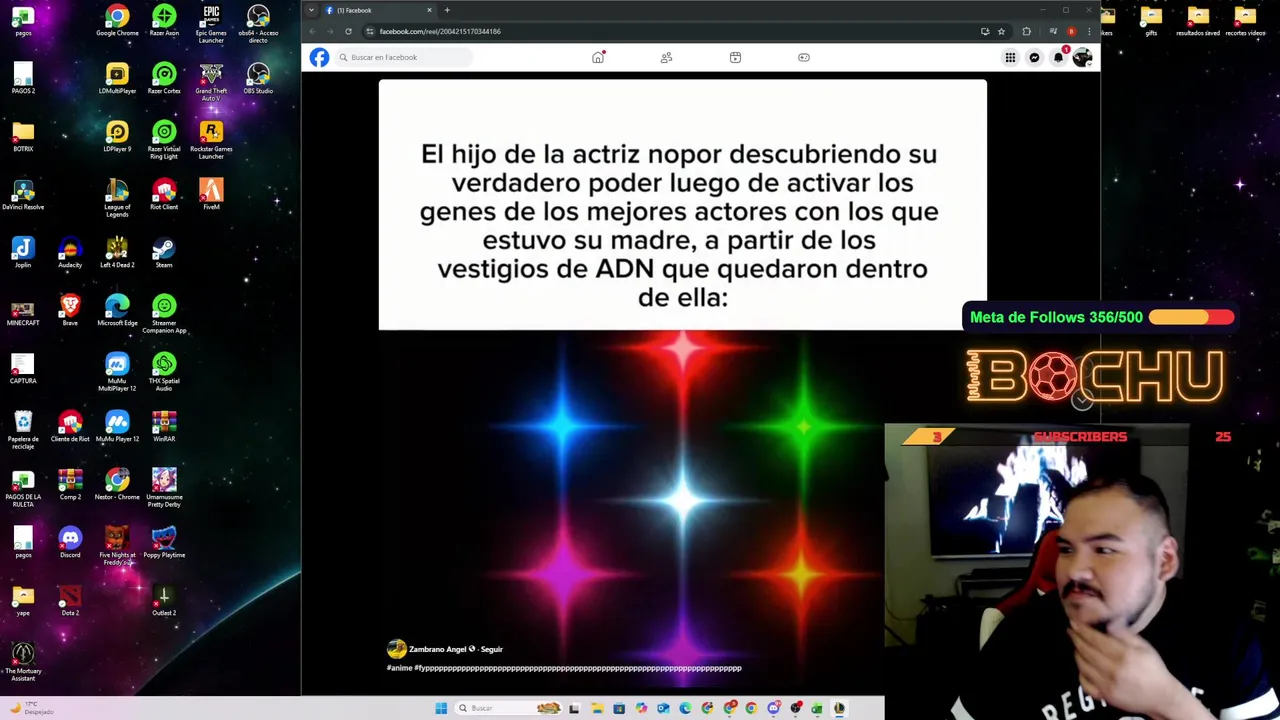Open Papelera de reciclaje icon
The width and height of the screenshot is (1280, 720).
(23, 429)
